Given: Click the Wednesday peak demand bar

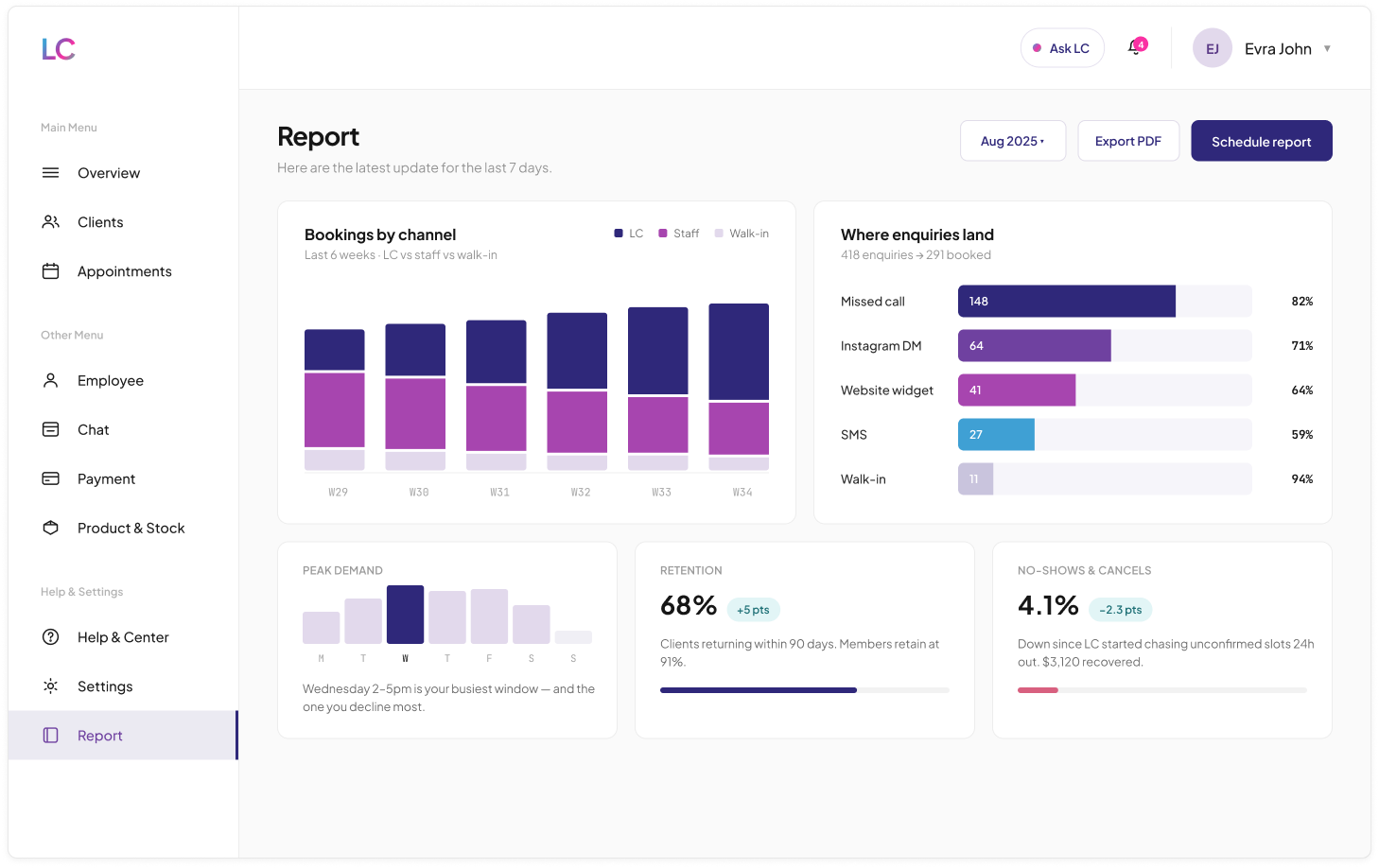Looking at the screenshot, I should 405,615.
